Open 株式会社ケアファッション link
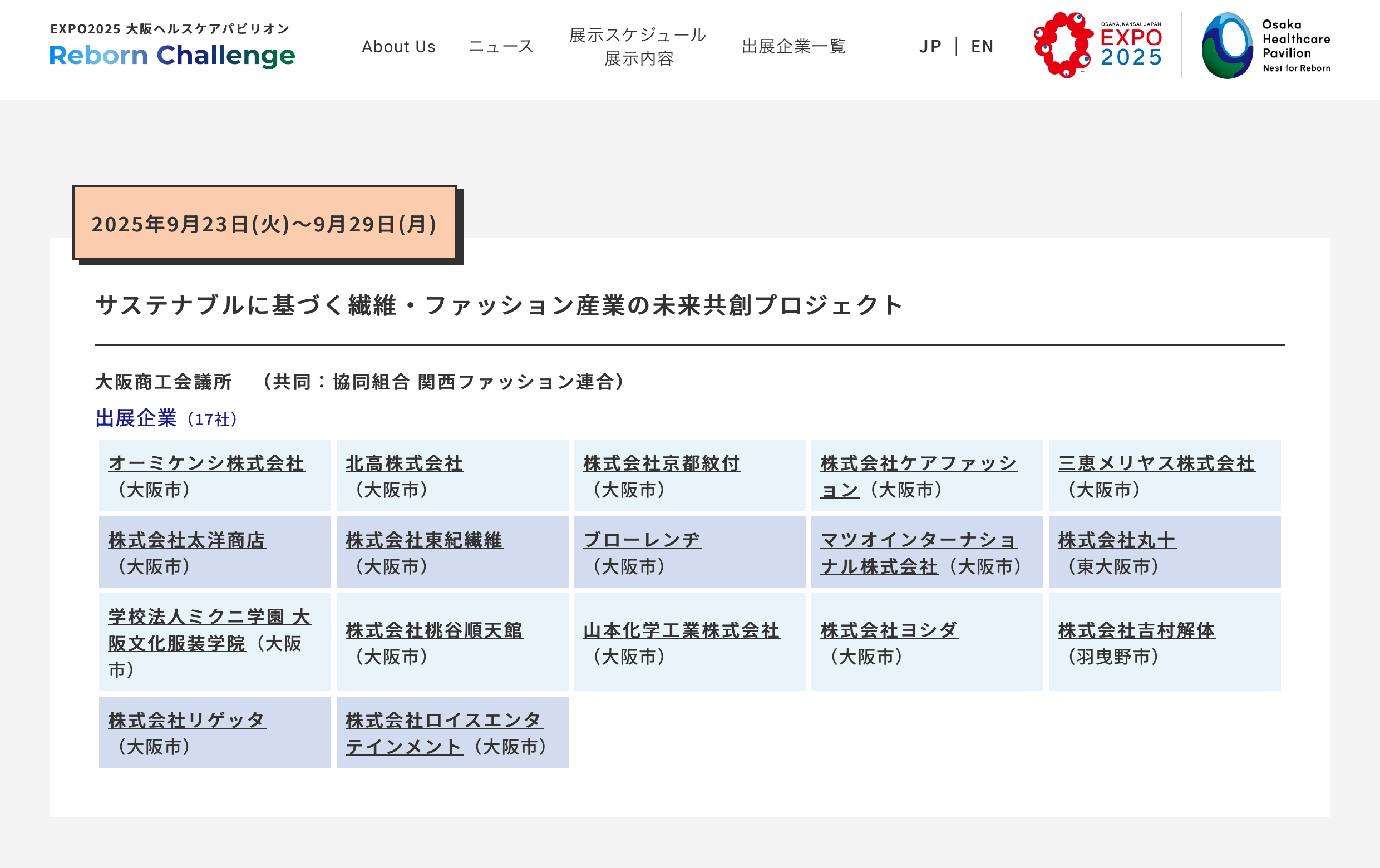The image size is (1380, 868). (x=919, y=476)
